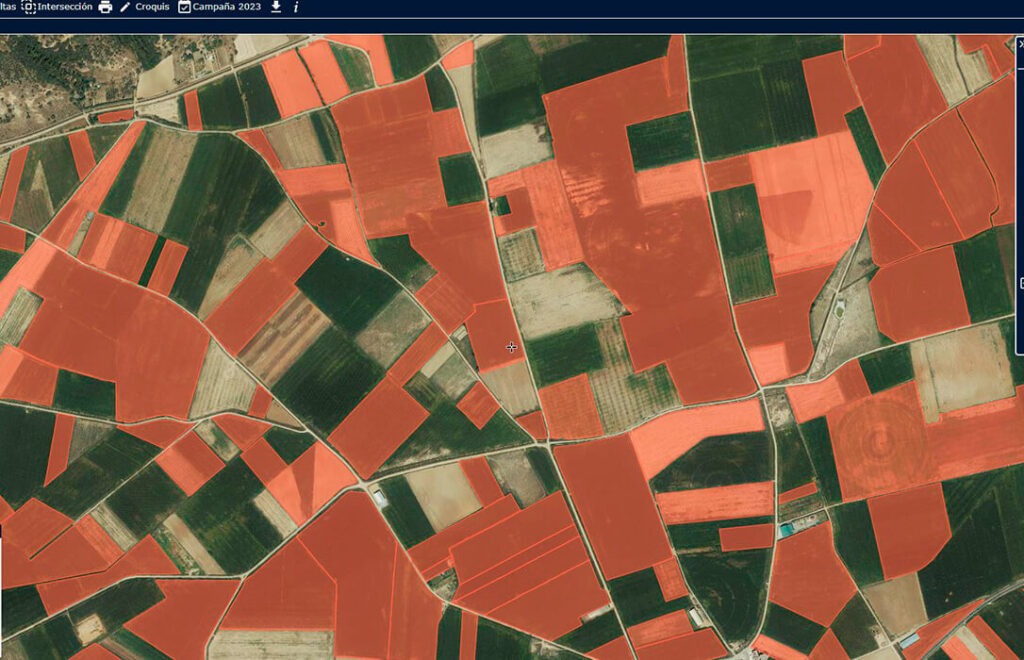Select the blue-roofed building at bottom right
This screenshot has width=1024, height=660.
coord(909,640)
